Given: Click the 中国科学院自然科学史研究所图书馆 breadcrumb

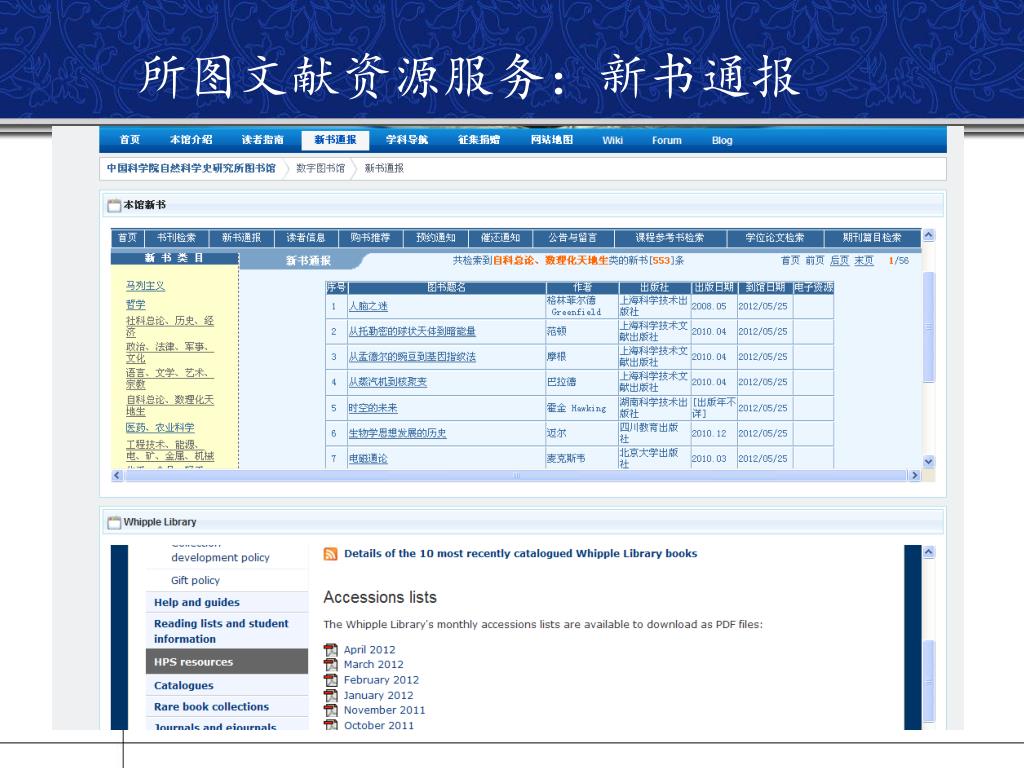Looking at the screenshot, I should 191,168.
